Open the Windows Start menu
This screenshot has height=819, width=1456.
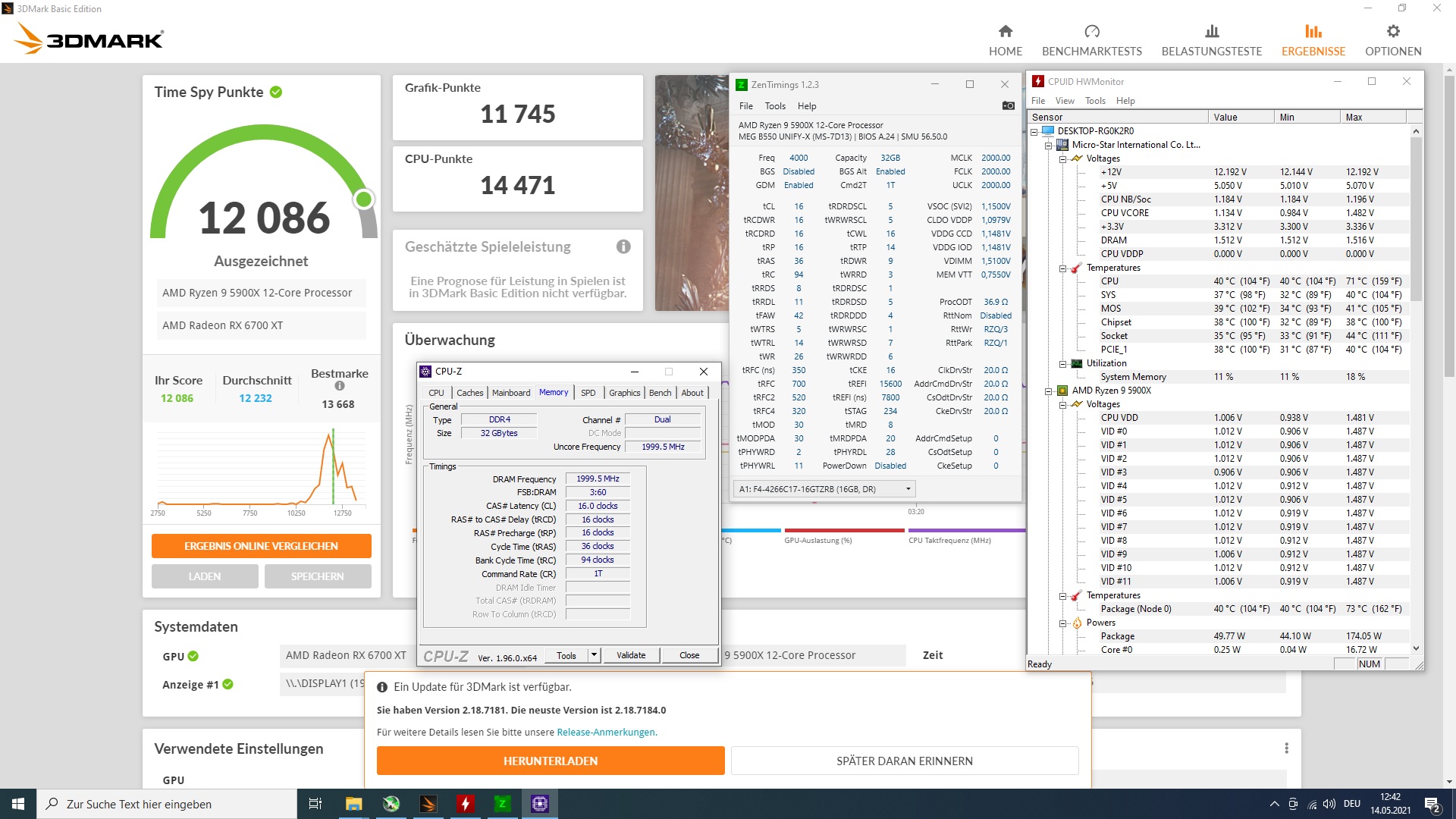(x=18, y=804)
